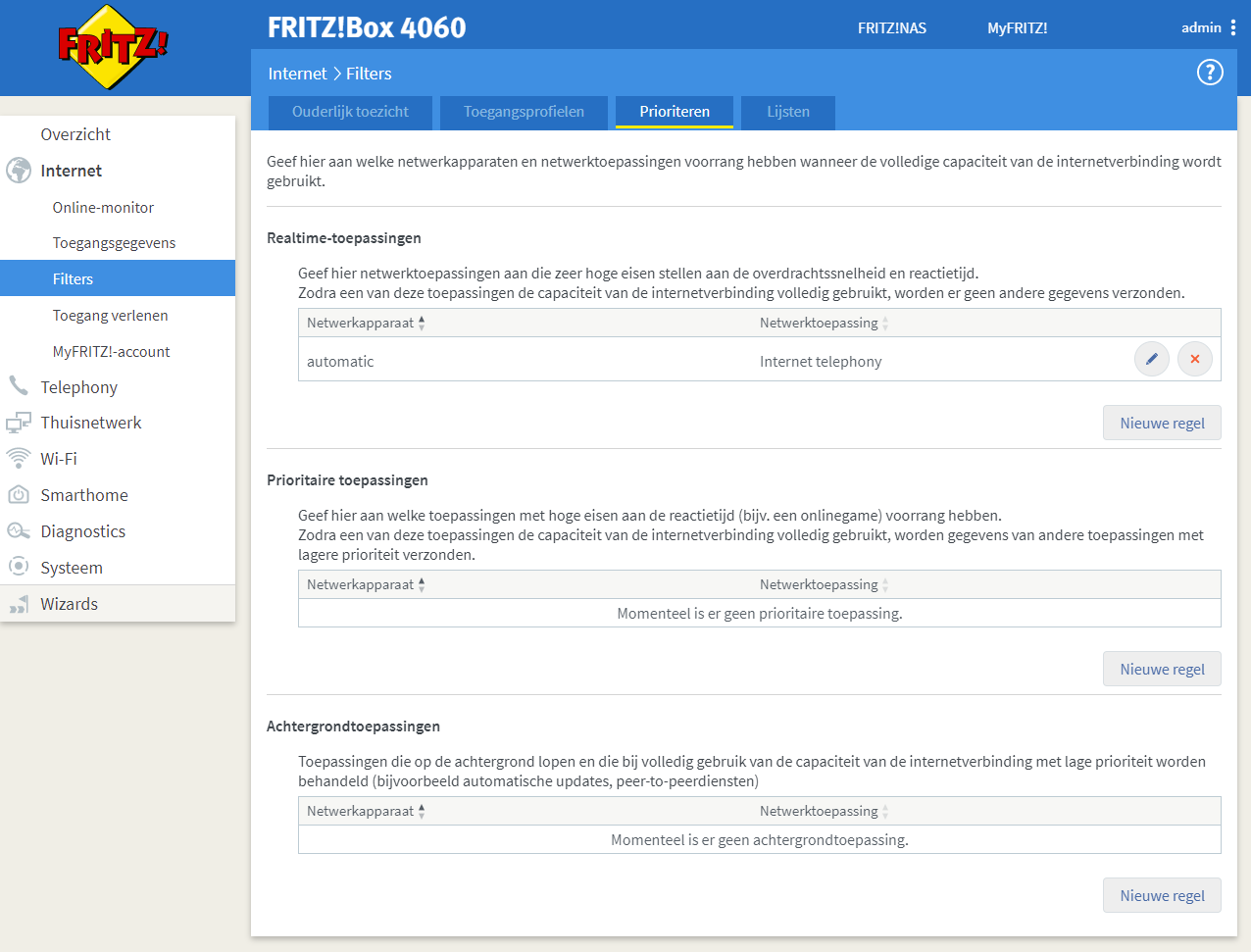Click the Diagnostics icon in the sidebar
This screenshot has height=952, width=1251.
click(19, 531)
